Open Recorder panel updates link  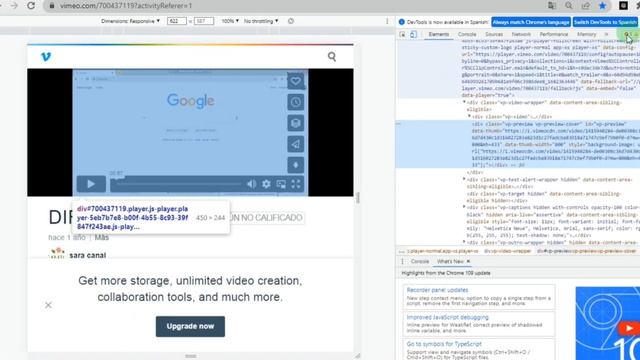(437, 290)
